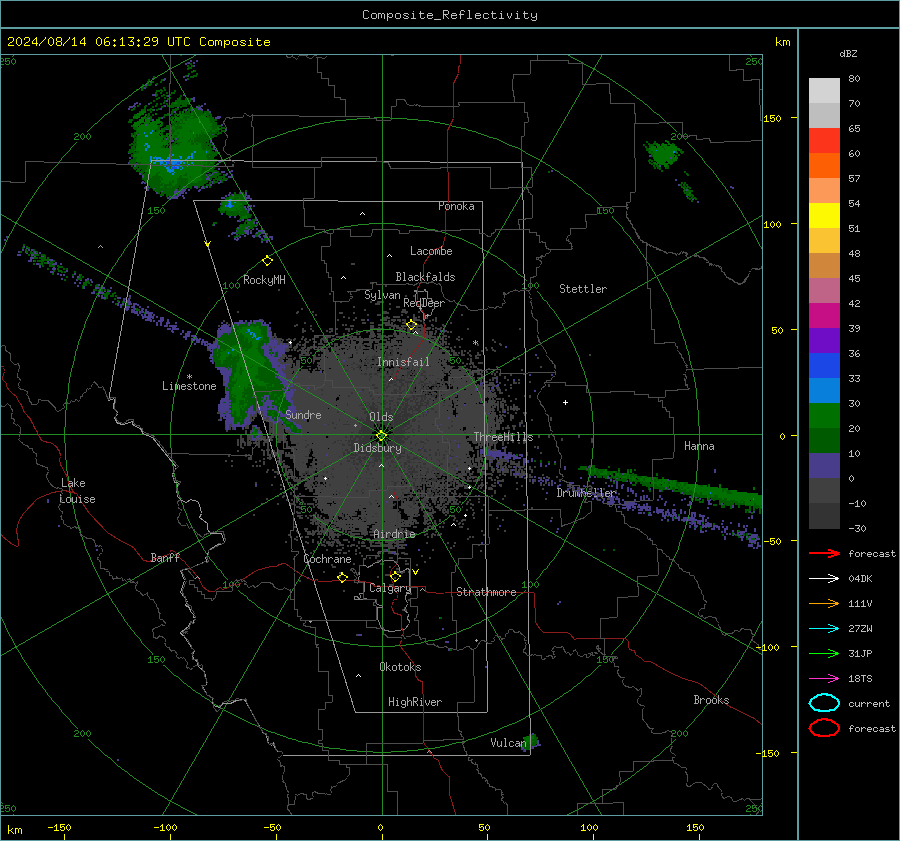
Task: Click the cyan 27ZW arrow icon
Action: tap(824, 629)
